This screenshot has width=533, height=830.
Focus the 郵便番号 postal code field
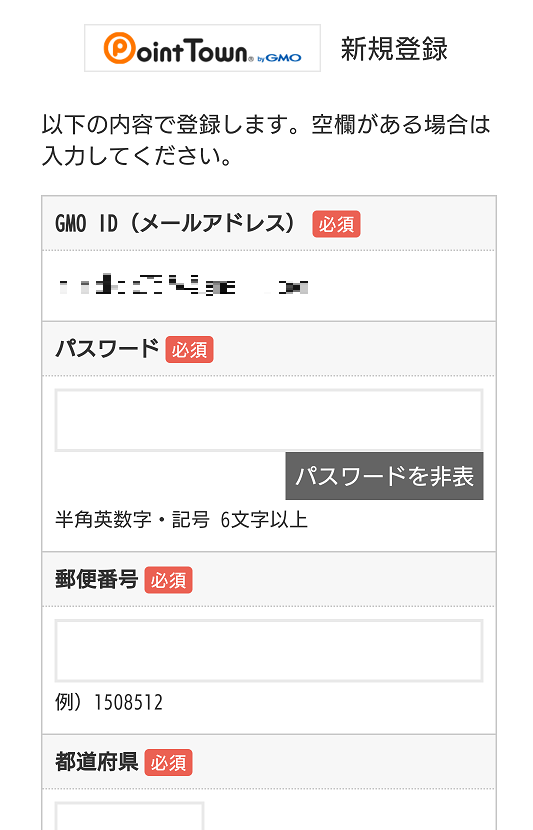269,651
